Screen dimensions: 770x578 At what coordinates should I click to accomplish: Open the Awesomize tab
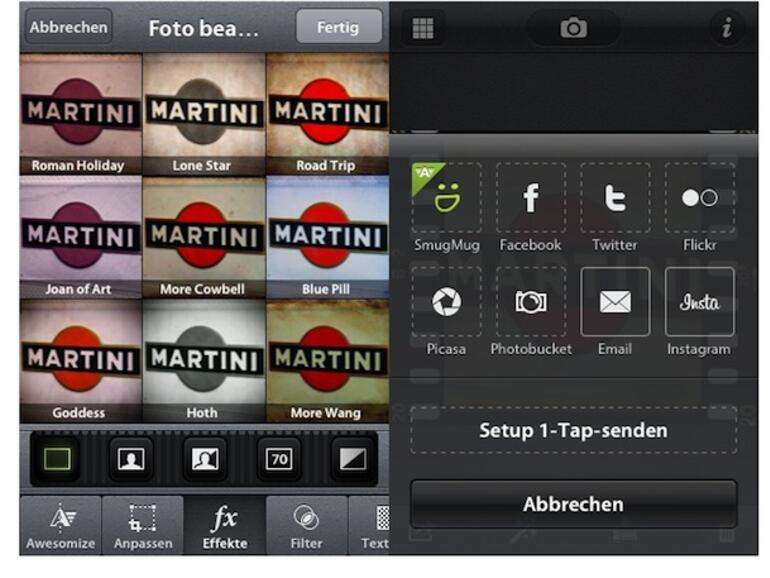coord(60,525)
